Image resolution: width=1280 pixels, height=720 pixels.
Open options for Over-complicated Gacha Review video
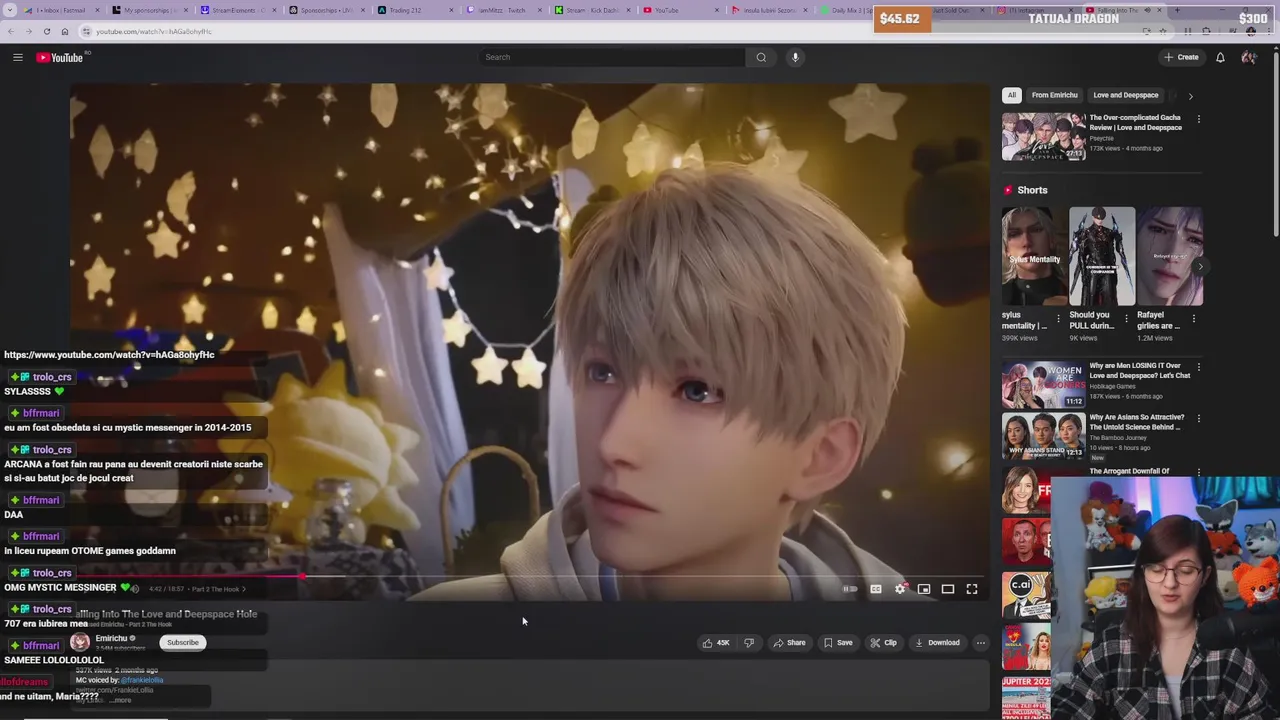pyautogui.click(x=1199, y=119)
